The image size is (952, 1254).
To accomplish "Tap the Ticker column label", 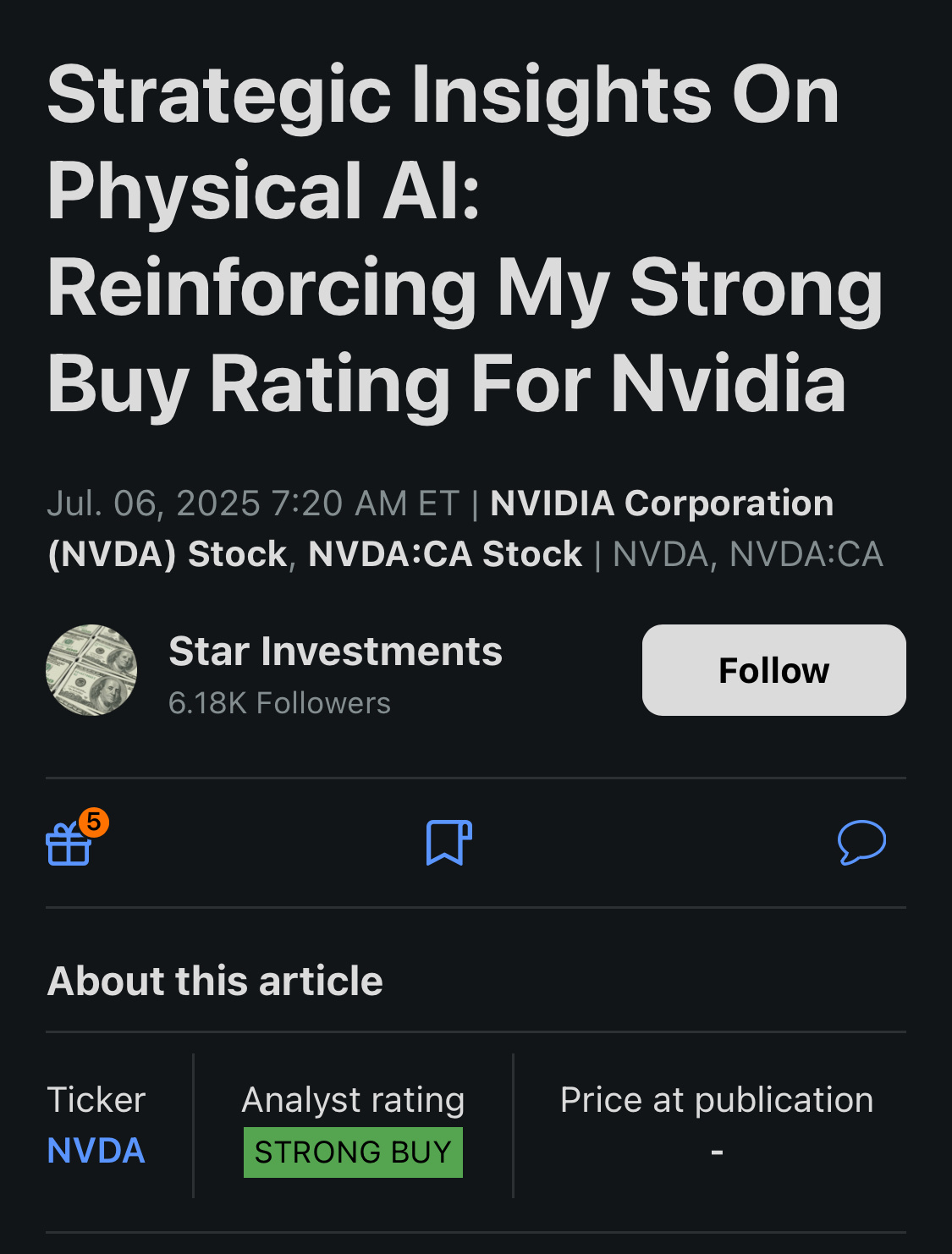I will [96, 1100].
